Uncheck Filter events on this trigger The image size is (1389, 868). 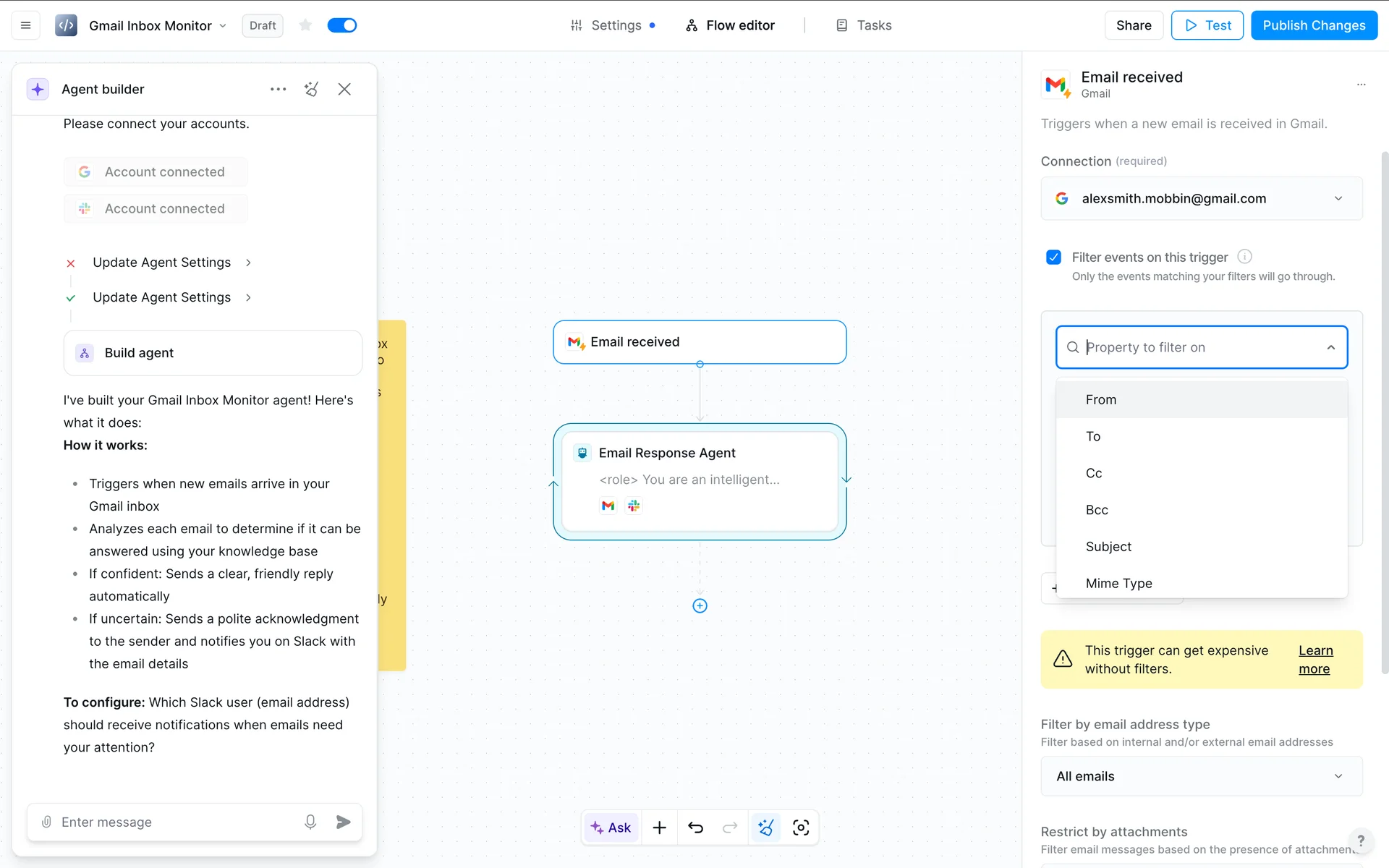(1053, 257)
